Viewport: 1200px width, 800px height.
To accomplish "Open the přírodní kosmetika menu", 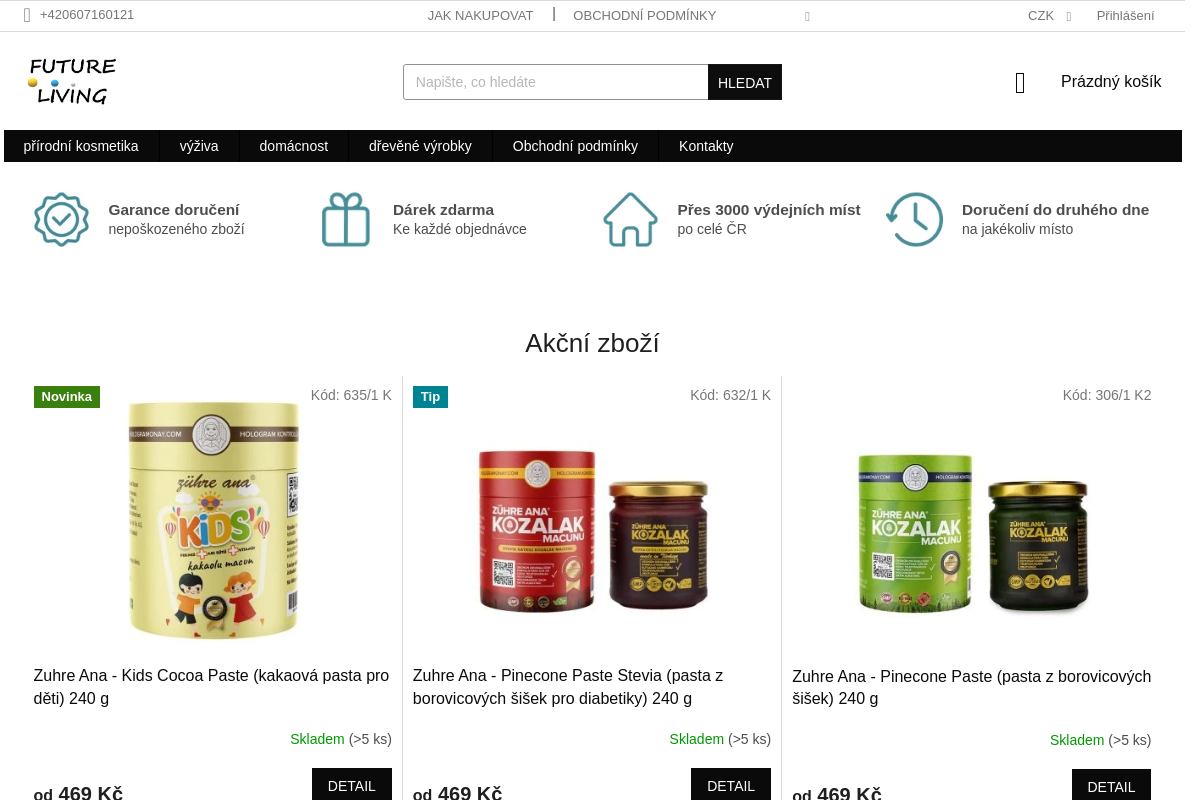I will (x=81, y=146).
